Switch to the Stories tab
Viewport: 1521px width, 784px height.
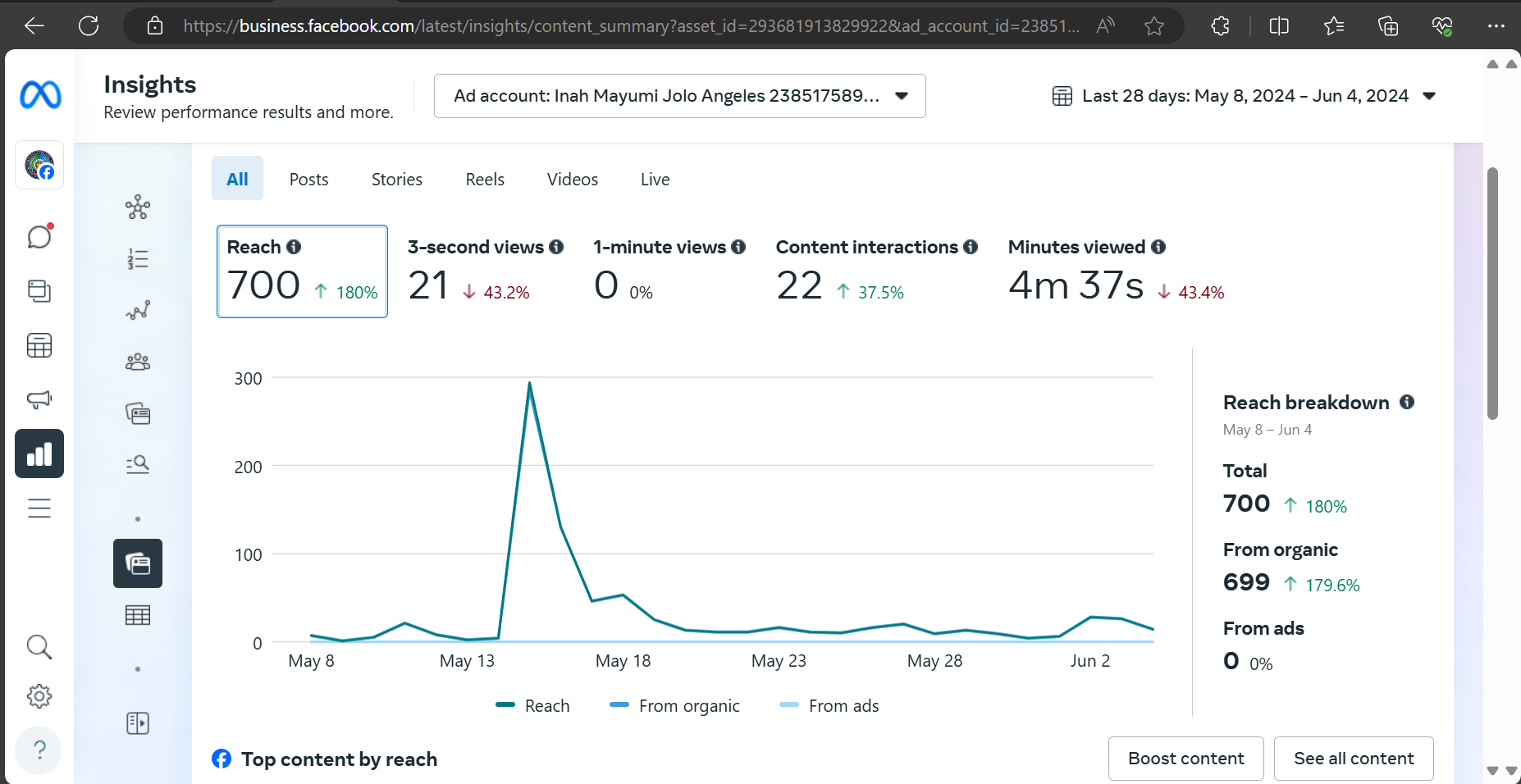pos(397,180)
